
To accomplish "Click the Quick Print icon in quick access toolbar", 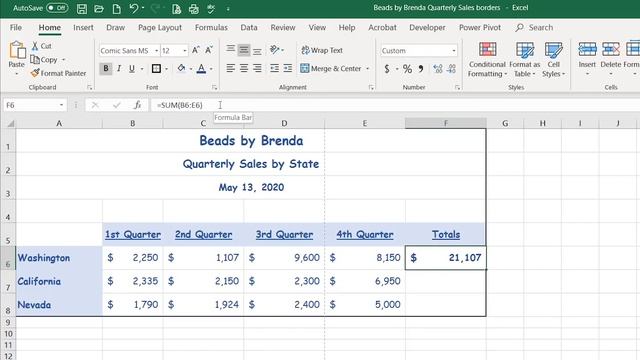I will pos(194,9).
